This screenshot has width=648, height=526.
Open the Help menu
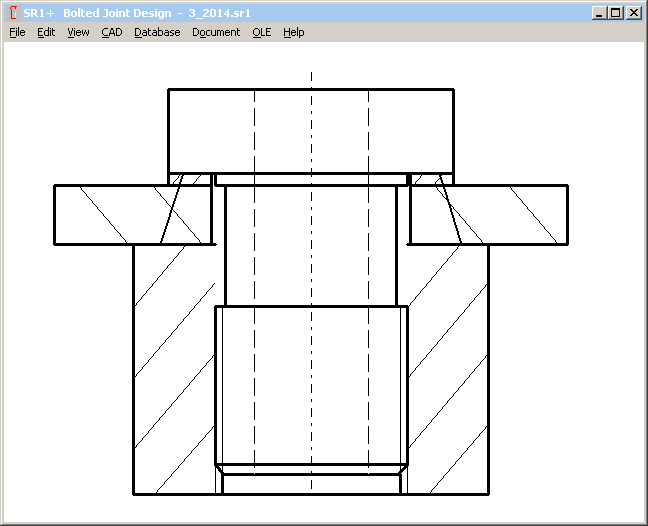tap(293, 32)
